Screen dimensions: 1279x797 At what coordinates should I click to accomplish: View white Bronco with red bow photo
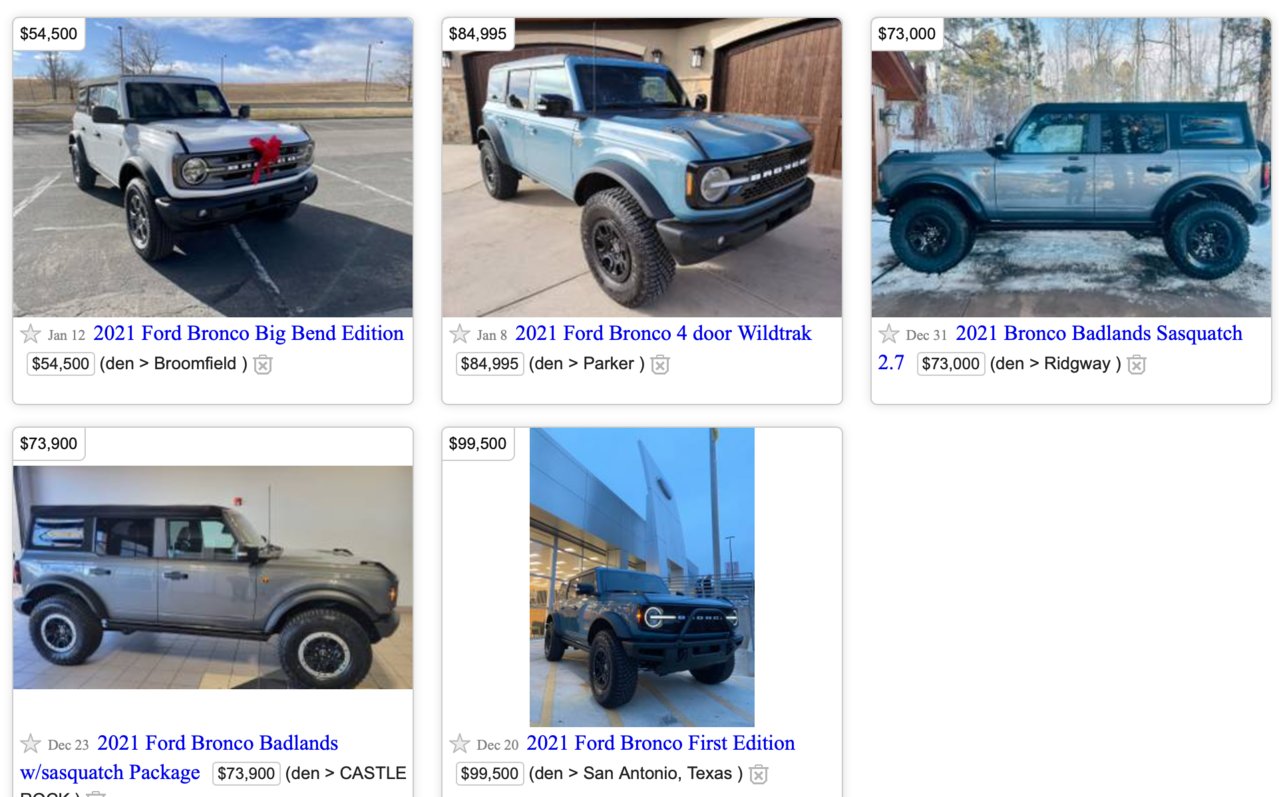tap(213, 168)
